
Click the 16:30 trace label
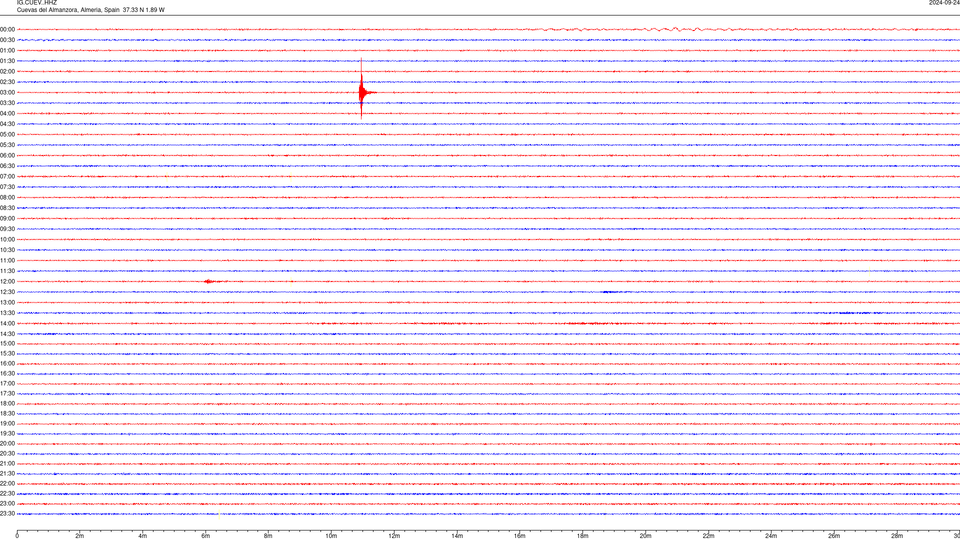pos(7,373)
